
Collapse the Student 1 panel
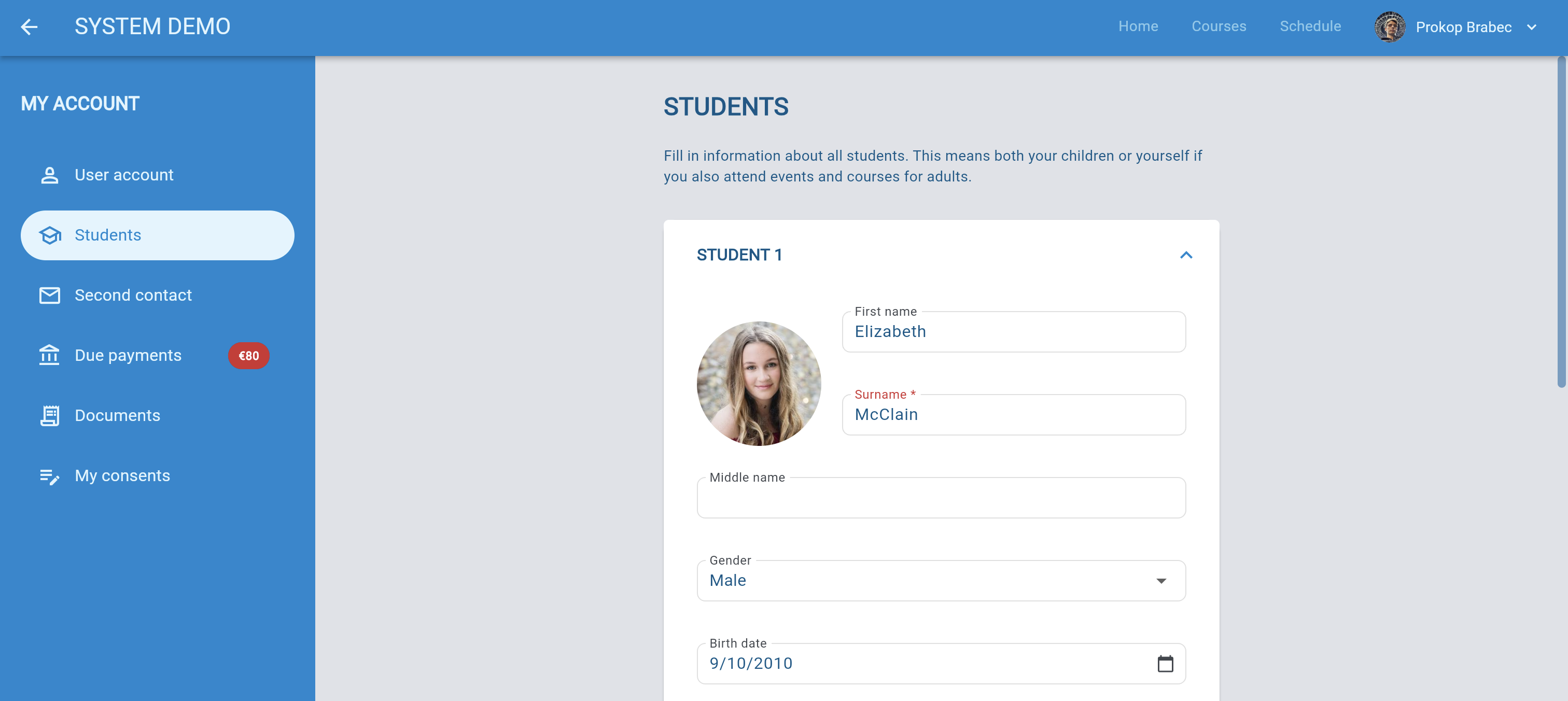click(x=1186, y=255)
